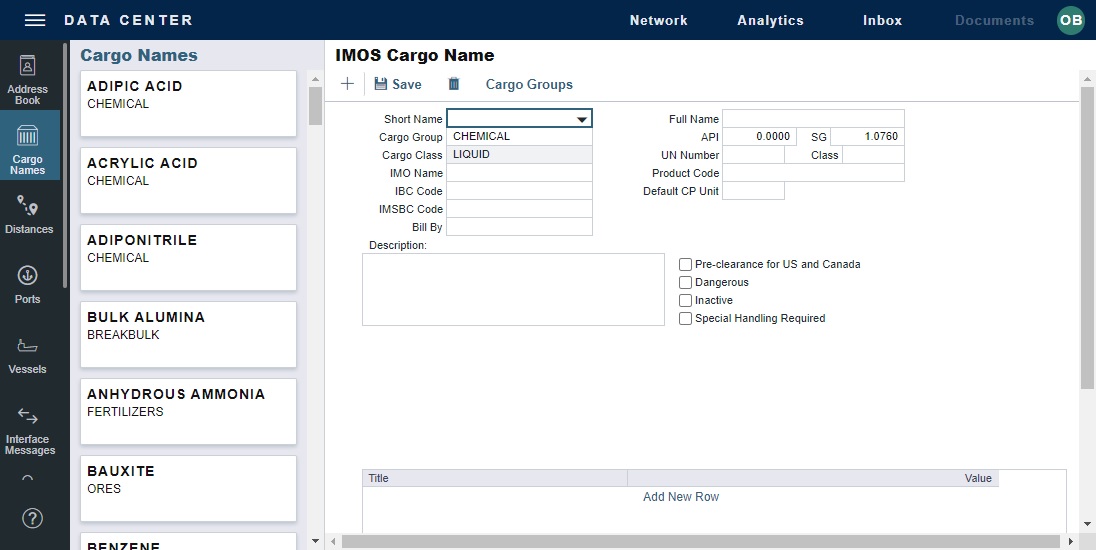Collapse the sidebar using the up chevron
1096x550 pixels.
point(28,479)
